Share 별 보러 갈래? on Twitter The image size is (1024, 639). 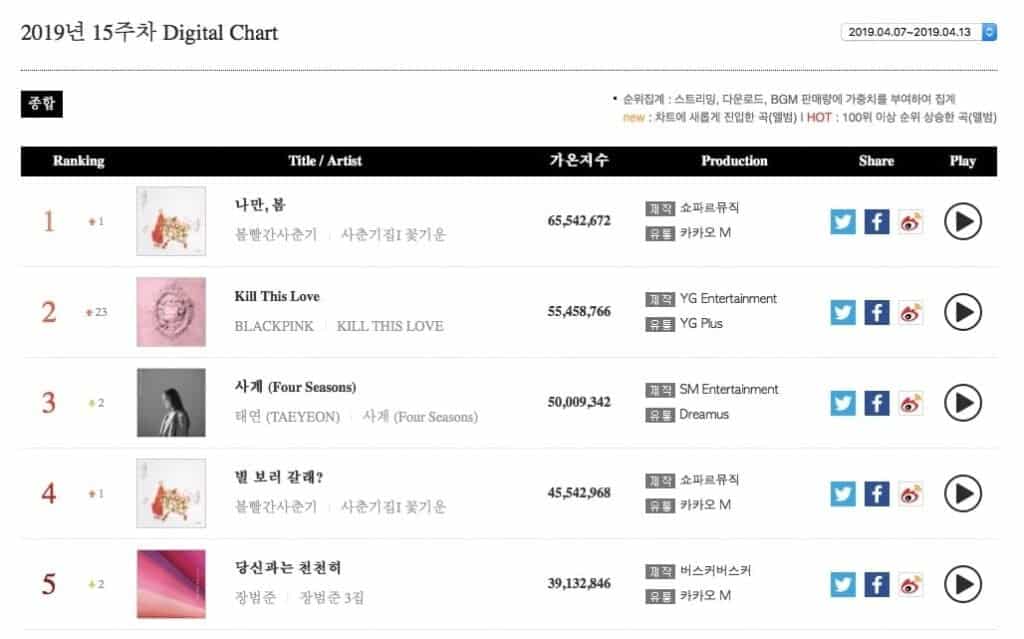(843, 494)
